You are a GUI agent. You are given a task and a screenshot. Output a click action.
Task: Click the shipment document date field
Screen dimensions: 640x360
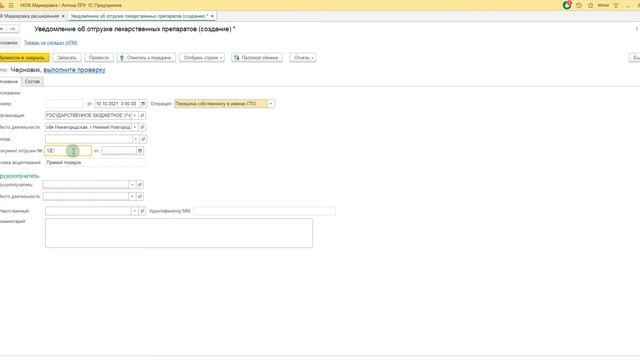[x=119, y=151]
